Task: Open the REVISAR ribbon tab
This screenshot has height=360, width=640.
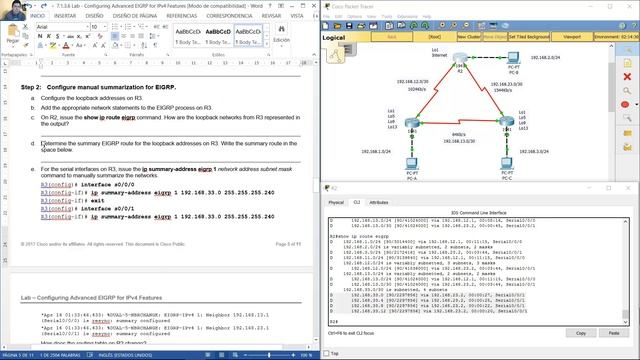Action: coord(271,16)
